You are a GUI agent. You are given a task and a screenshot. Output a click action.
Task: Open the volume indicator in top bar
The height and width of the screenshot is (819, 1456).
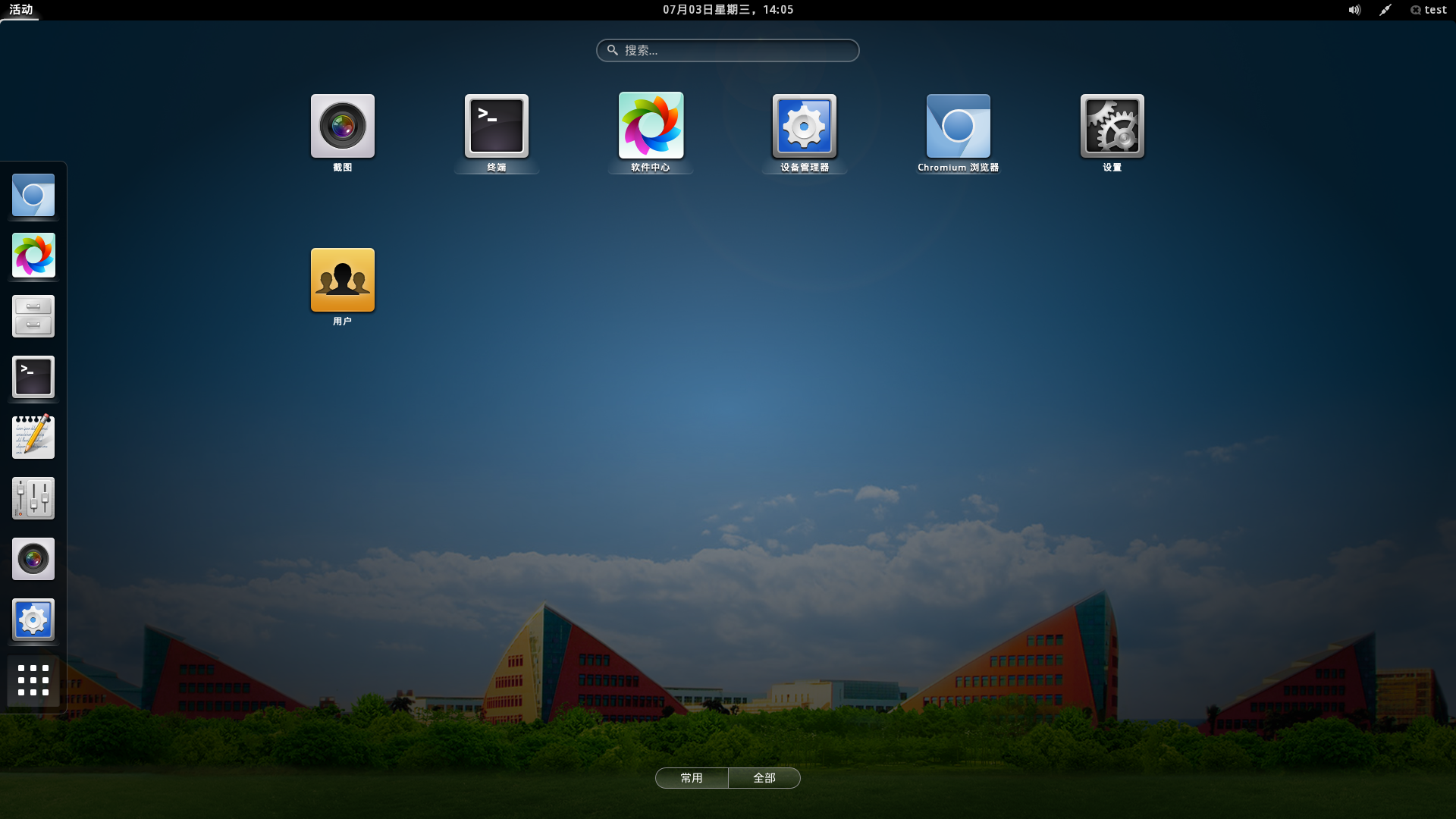click(1354, 10)
